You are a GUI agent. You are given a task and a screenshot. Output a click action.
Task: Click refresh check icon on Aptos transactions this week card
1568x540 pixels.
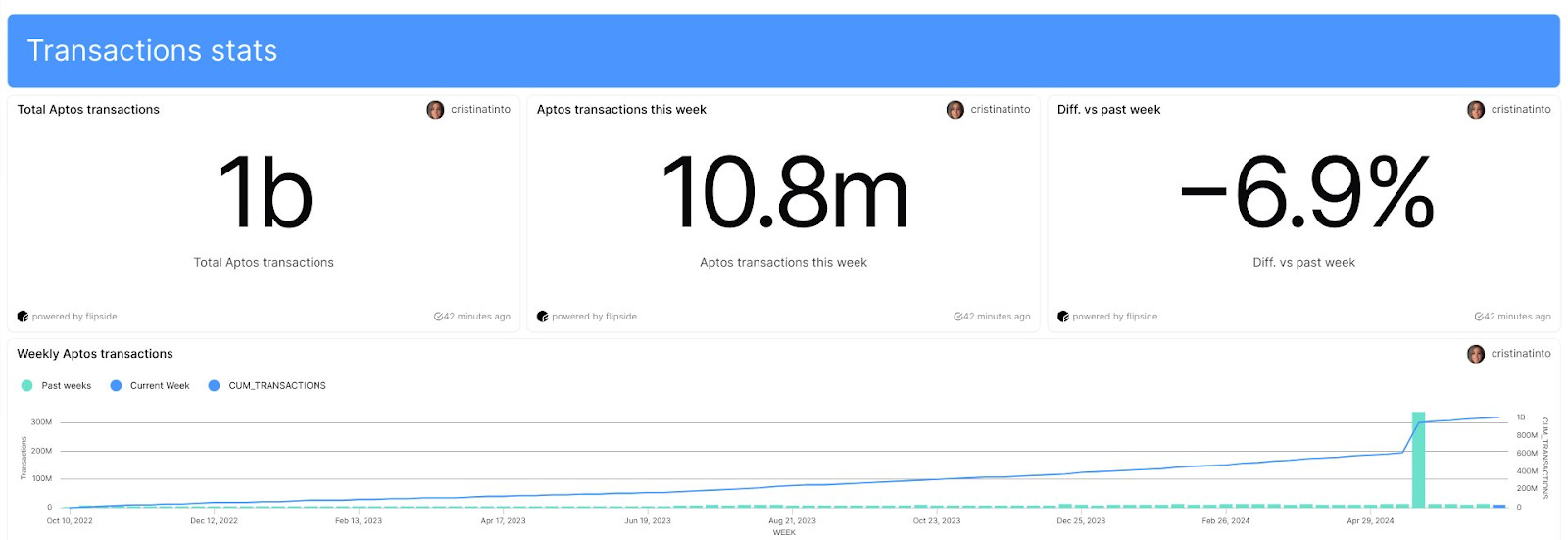tap(957, 317)
